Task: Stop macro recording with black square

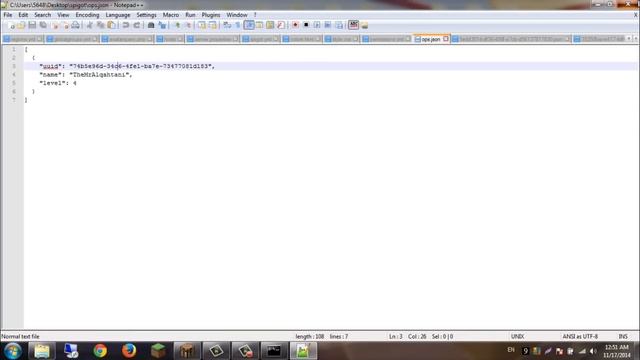Action: [306, 25]
